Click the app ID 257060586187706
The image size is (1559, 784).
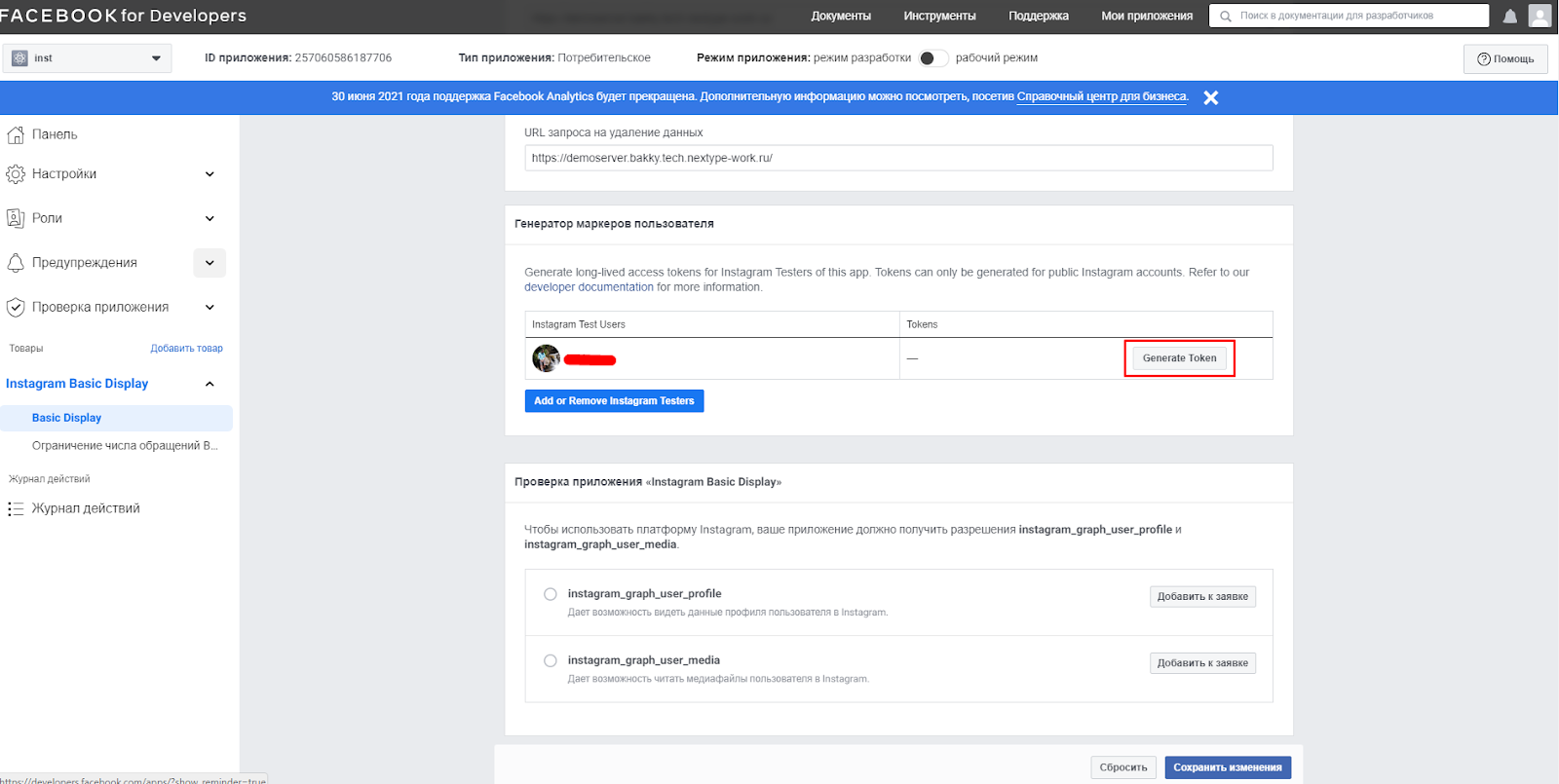tap(343, 58)
